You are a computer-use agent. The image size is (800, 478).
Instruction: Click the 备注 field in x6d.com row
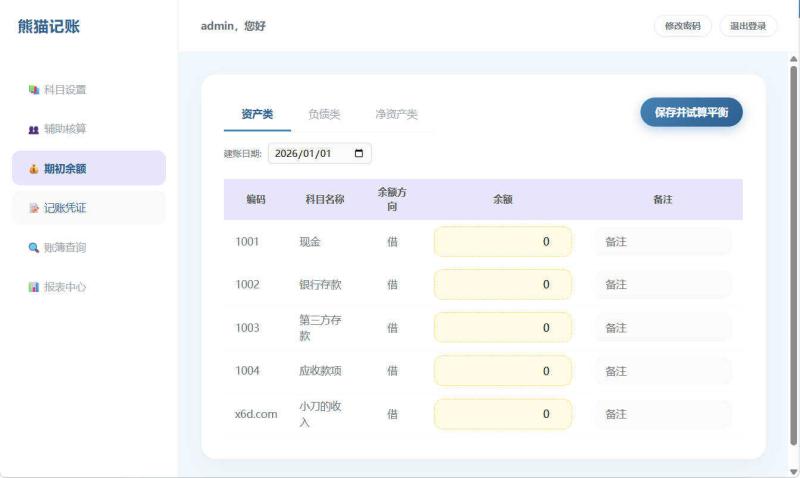663,414
